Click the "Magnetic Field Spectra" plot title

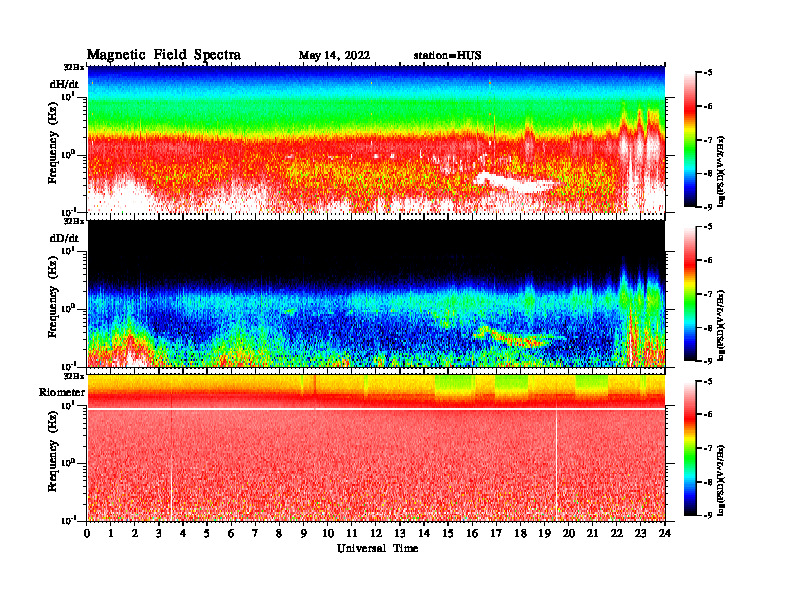point(164,55)
